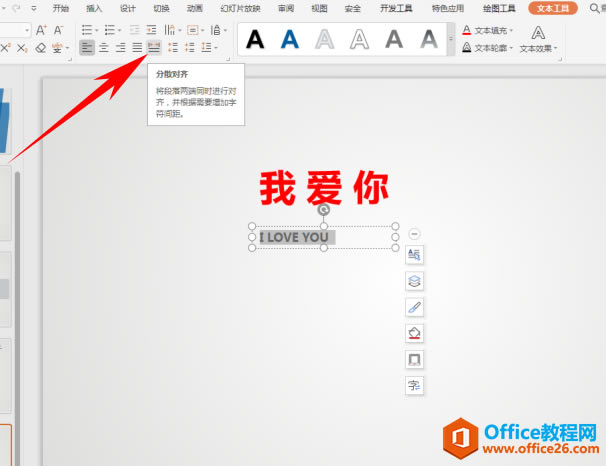606x466 pixels.
Task: Open the 开发工具 tab
Action: pos(396,8)
